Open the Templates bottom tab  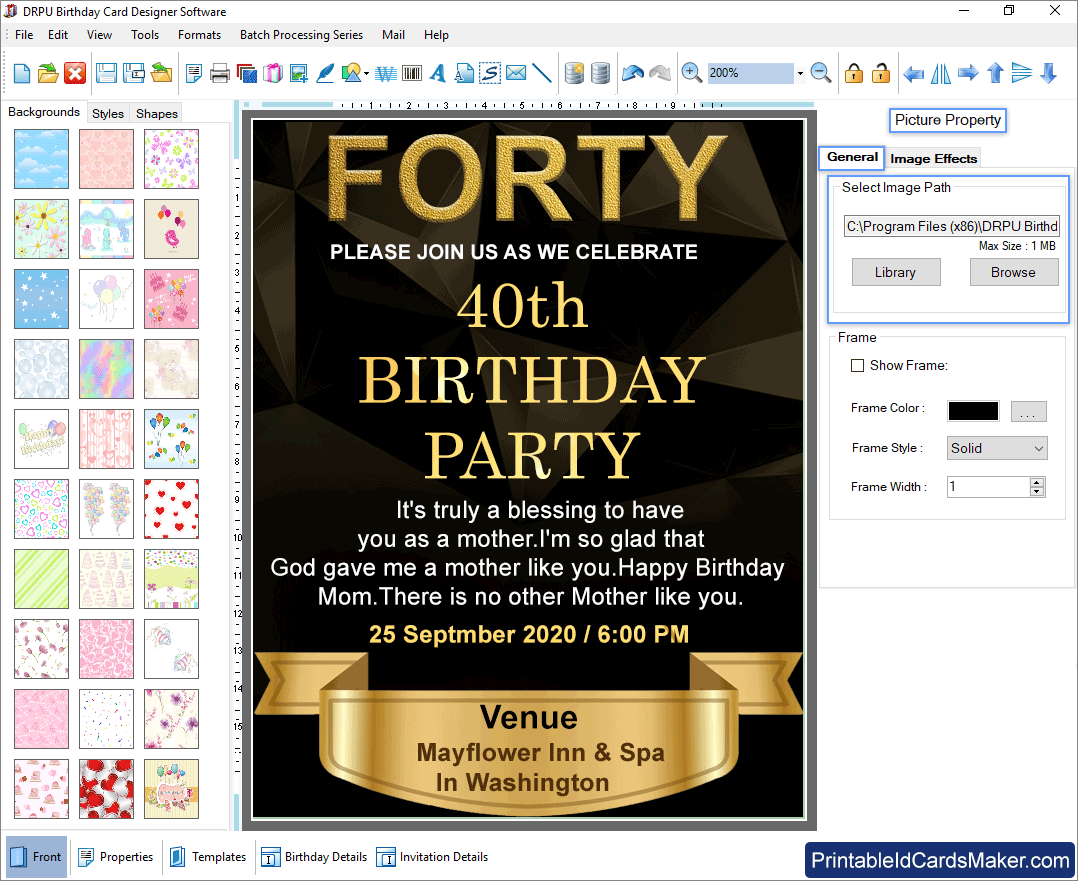click(x=208, y=857)
